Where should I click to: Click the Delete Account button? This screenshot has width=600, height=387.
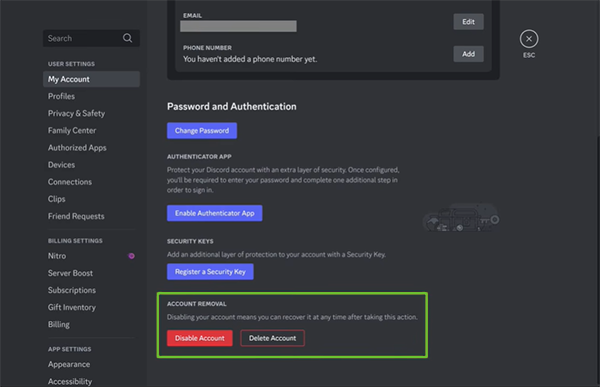(x=272, y=338)
